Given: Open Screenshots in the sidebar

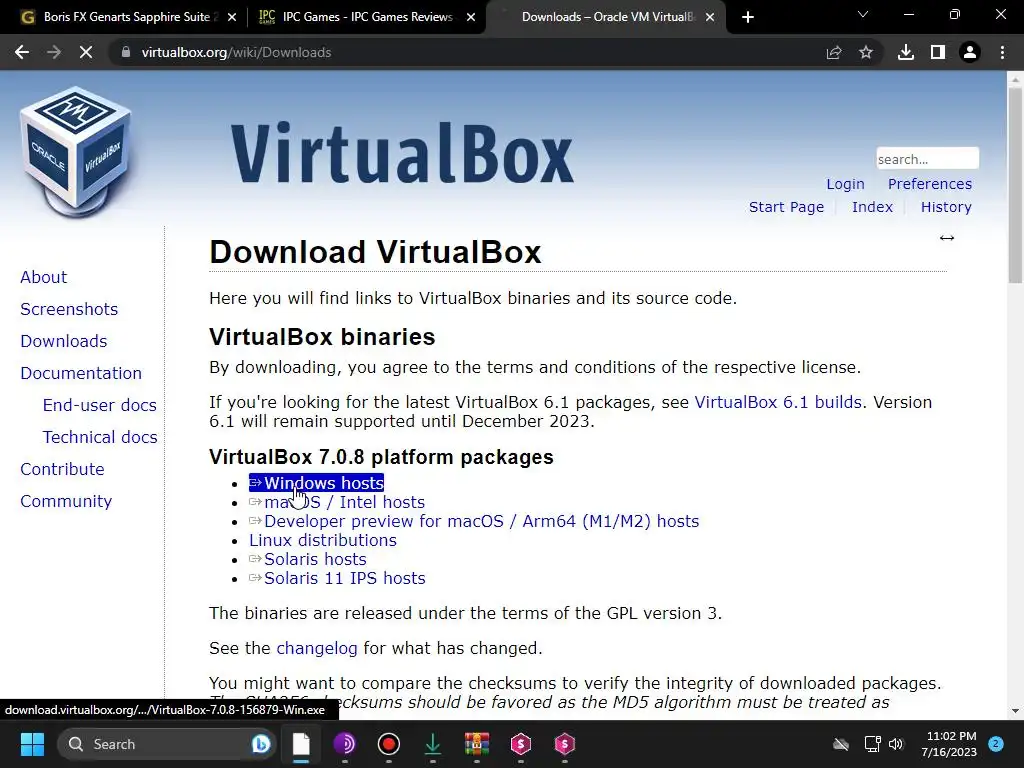Looking at the screenshot, I should coord(69,309).
